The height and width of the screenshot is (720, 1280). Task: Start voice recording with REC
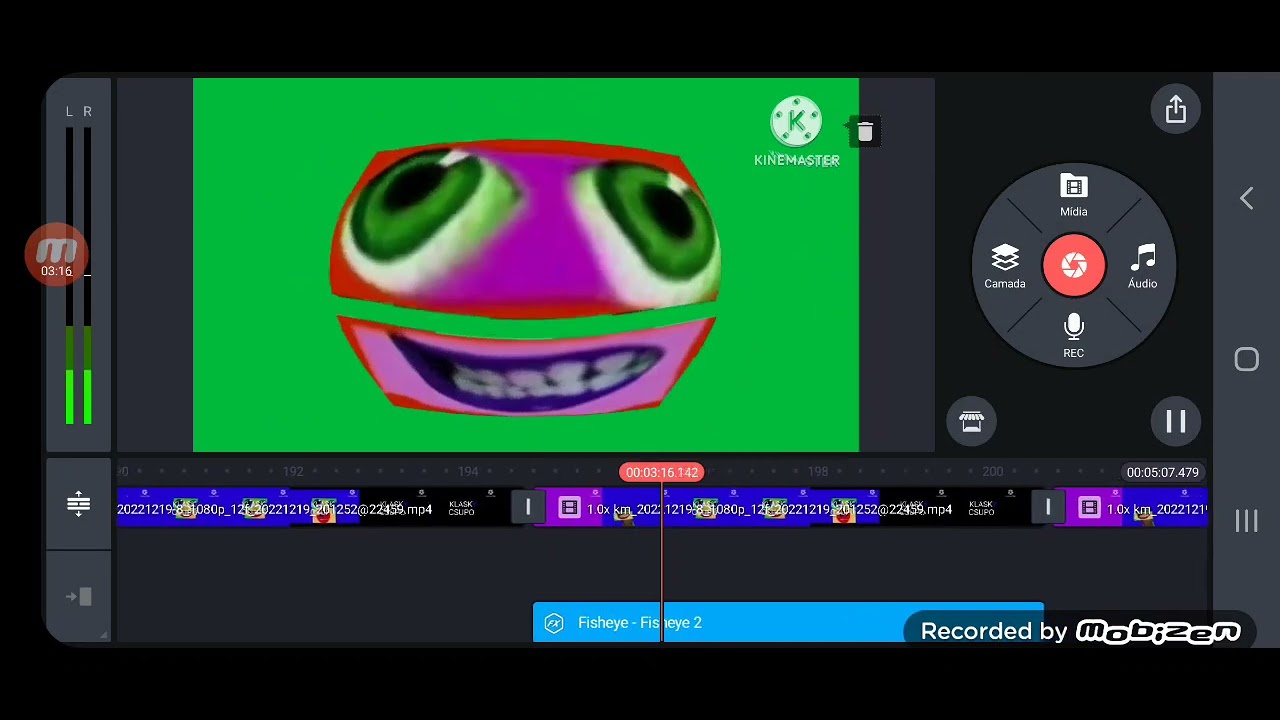(1073, 336)
